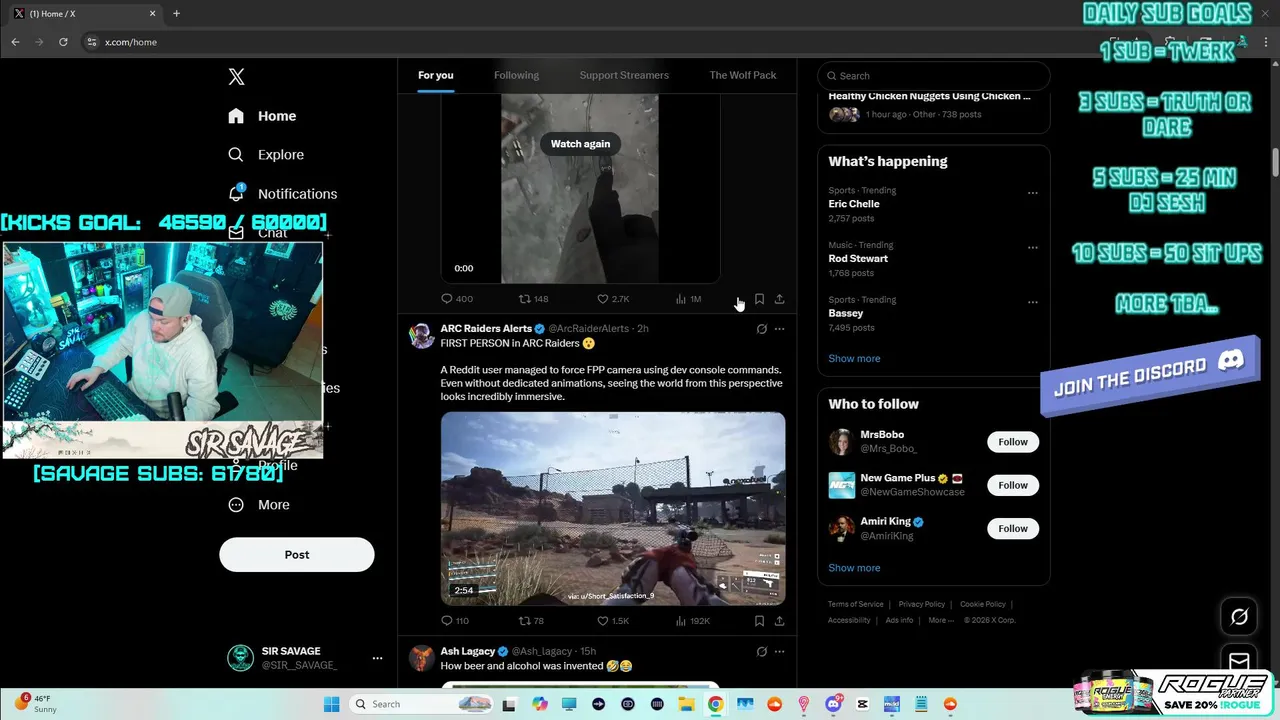Bookmark the ARC Raiders Alerts post

[x=759, y=621]
